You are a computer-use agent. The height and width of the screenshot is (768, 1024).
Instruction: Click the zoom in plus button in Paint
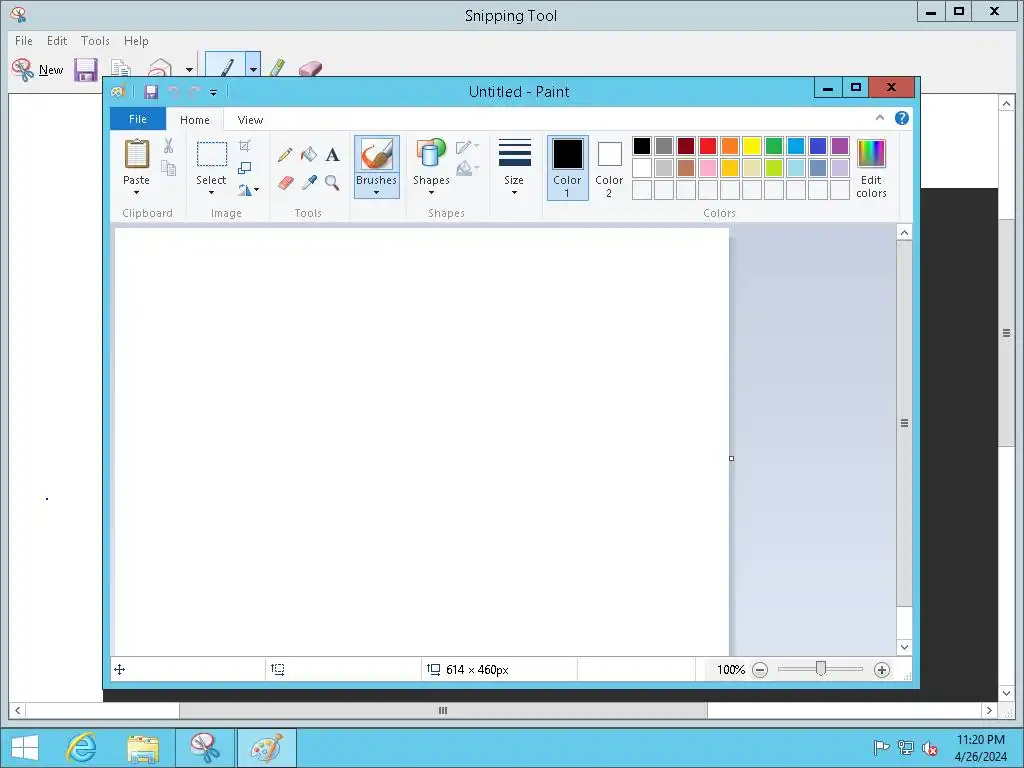point(882,670)
